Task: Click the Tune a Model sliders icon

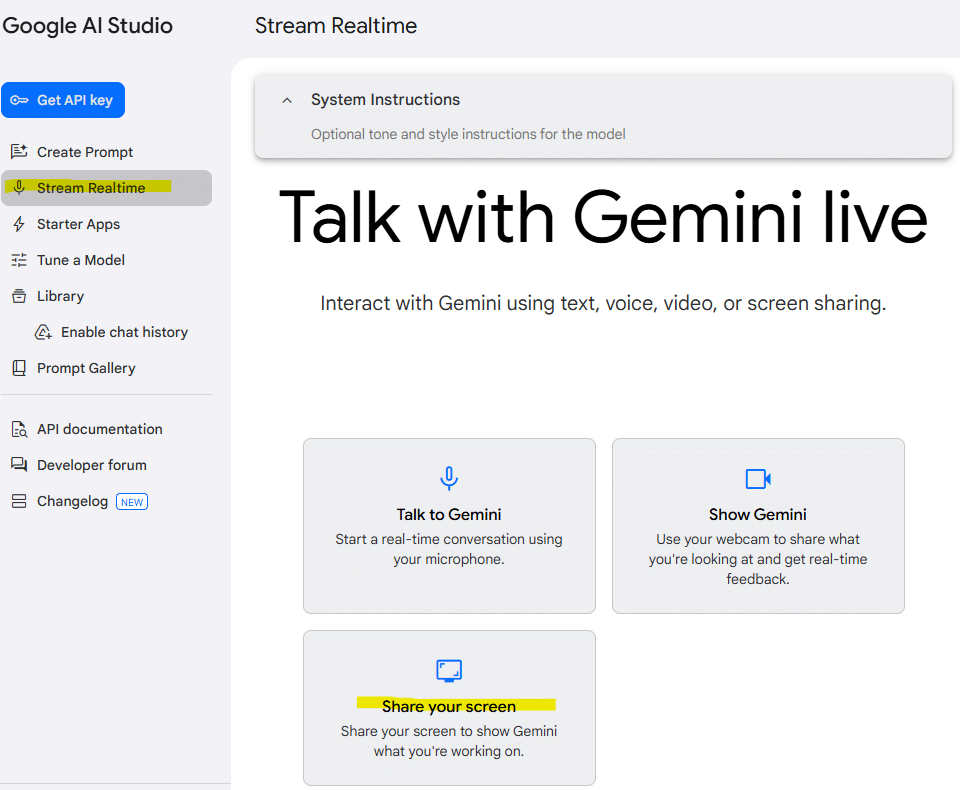Action: 19,260
